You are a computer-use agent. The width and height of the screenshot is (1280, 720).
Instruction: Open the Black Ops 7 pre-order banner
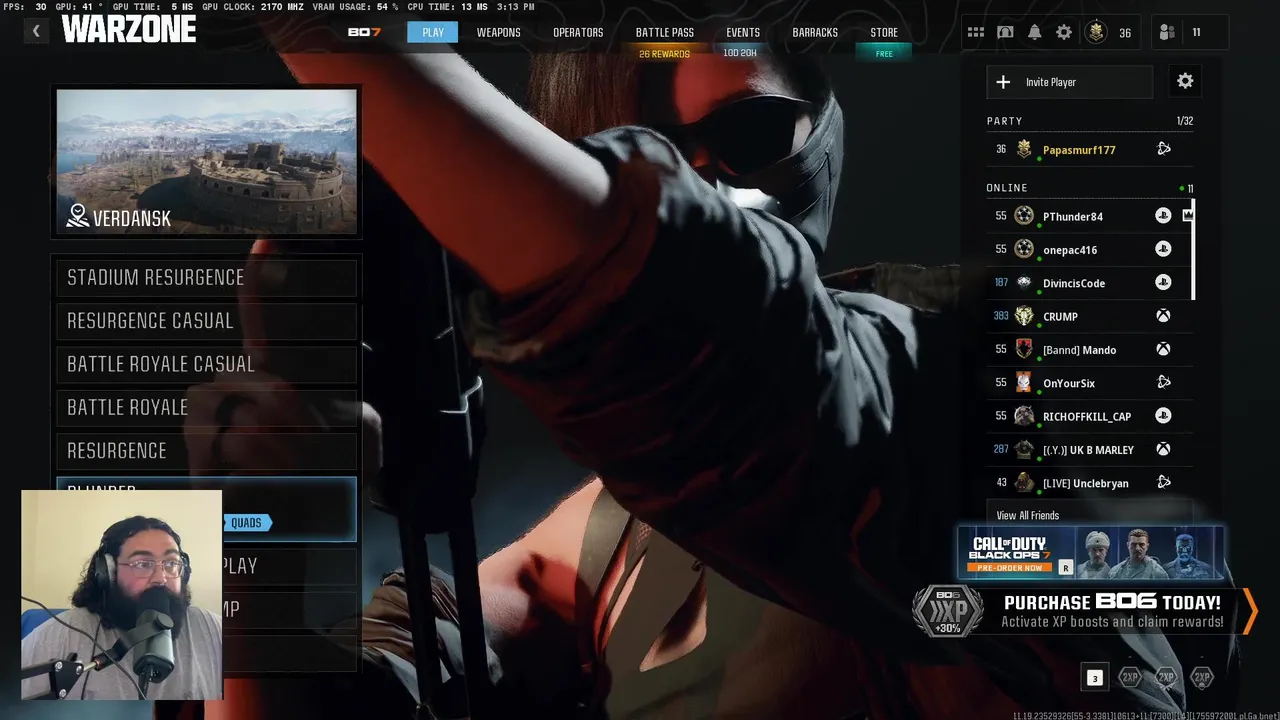coord(1091,553)
